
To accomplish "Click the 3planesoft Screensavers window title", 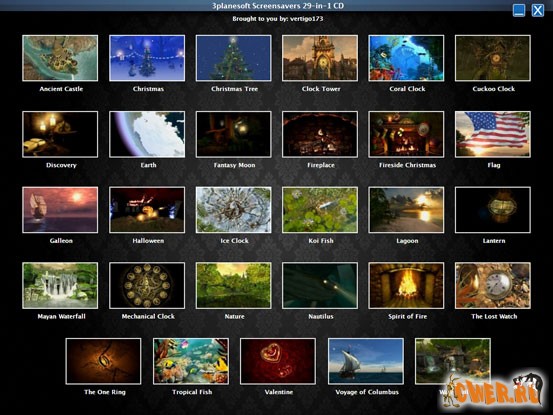I will point(278,6).
